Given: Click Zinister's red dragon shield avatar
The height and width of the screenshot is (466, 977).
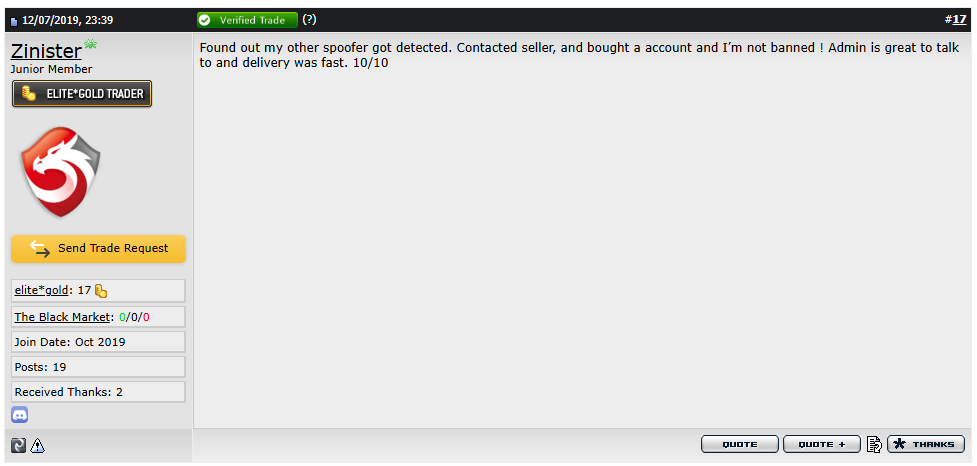Looking at the screenshot, I should 61,173.
